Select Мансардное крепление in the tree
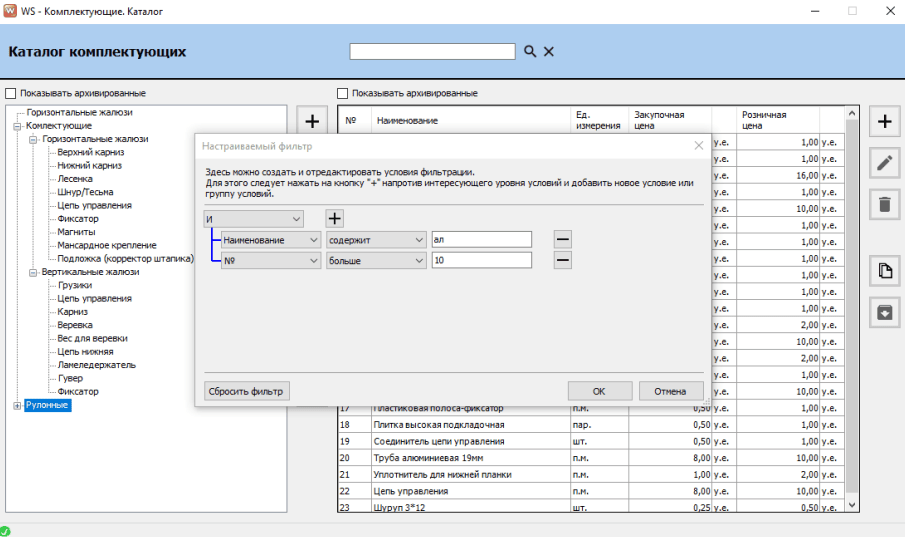 click(106, 245)
